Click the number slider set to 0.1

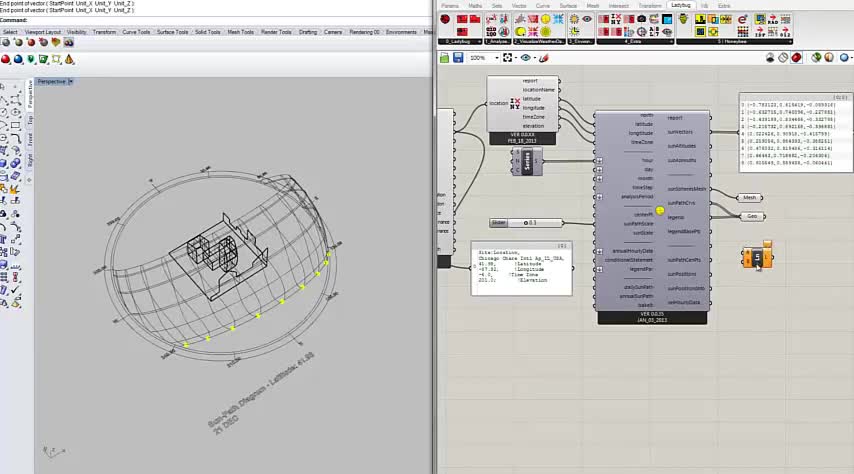[x=526, y=223]
